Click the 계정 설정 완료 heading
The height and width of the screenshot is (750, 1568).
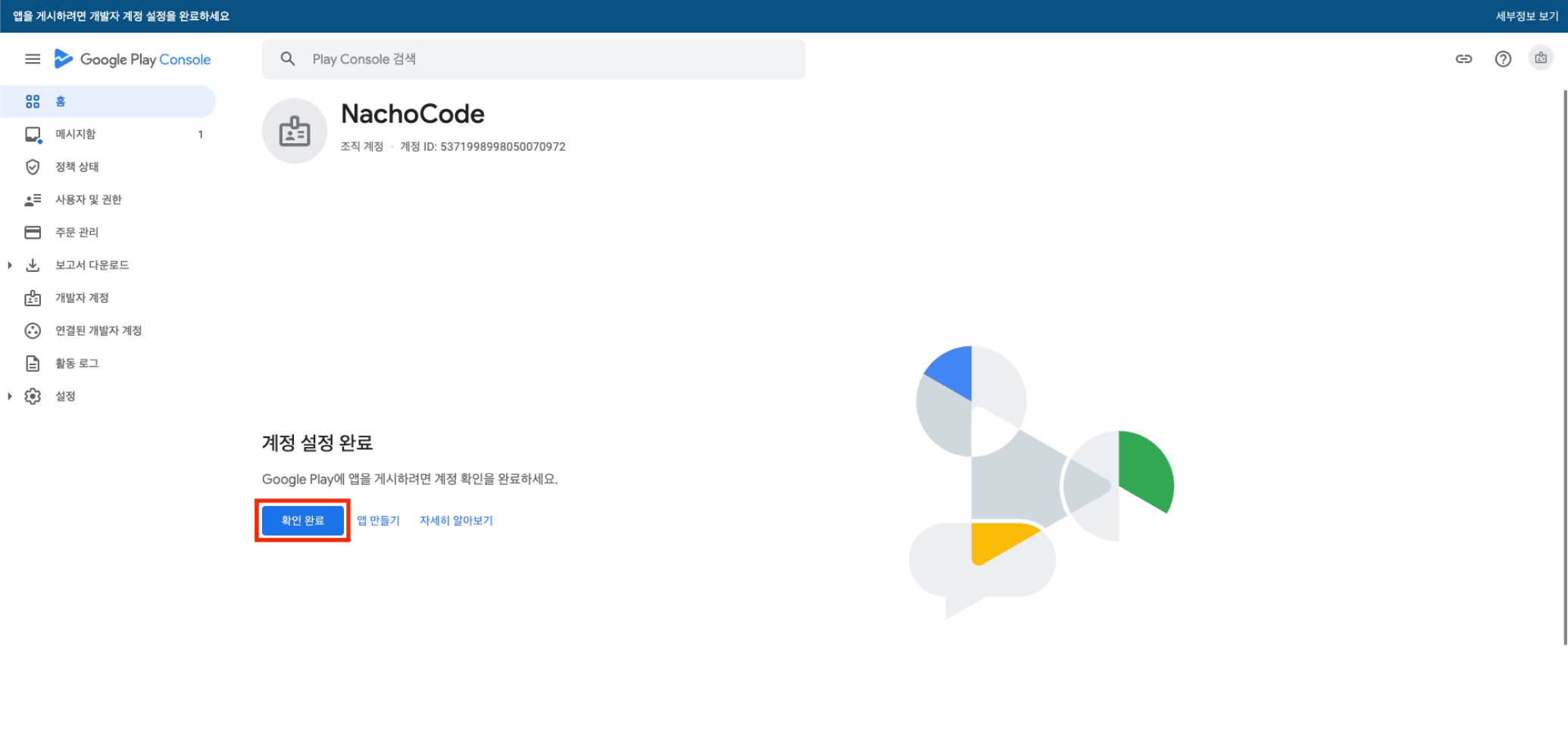[317, 442]
